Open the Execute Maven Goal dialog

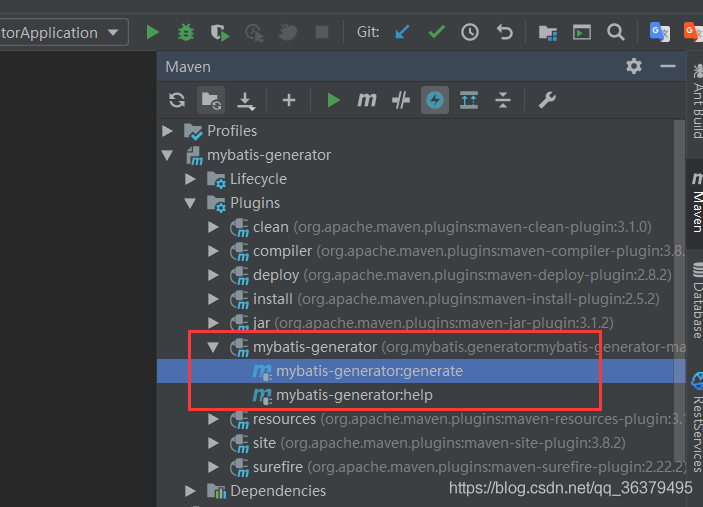tap(367, 100)
